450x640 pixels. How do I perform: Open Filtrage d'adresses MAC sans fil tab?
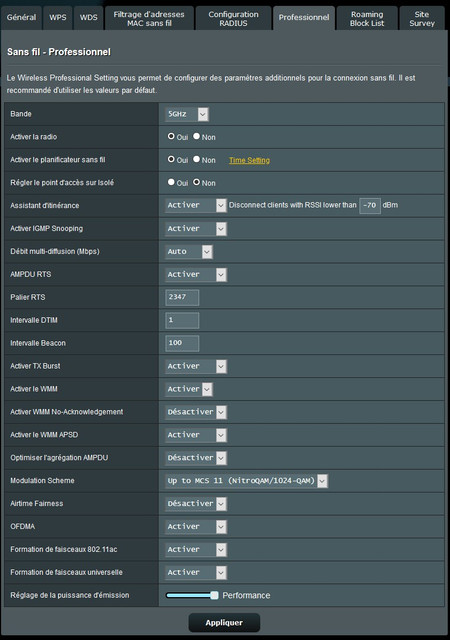tap(149, 18)
